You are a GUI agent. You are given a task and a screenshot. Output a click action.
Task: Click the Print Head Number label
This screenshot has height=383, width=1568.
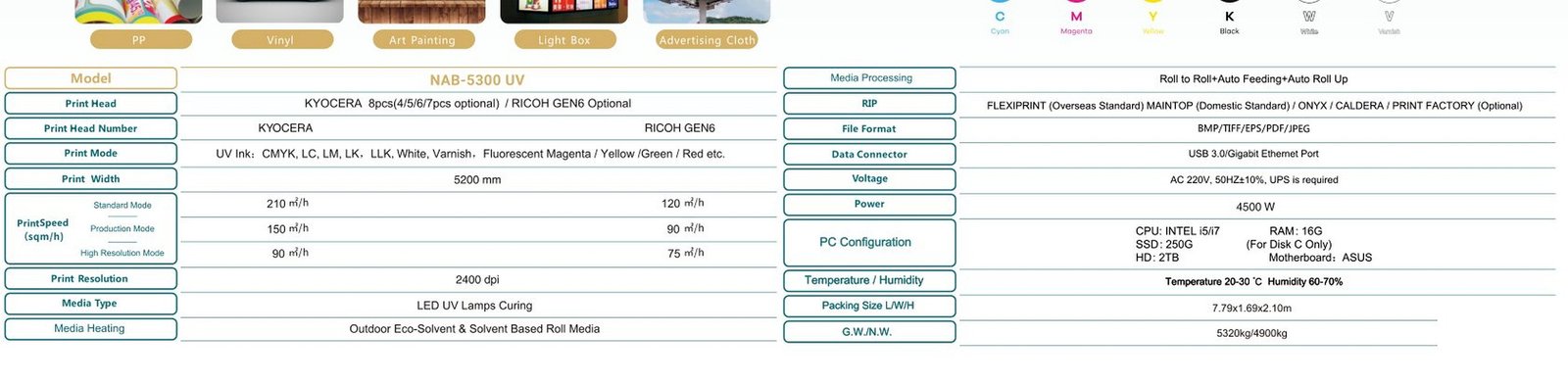click(91, 128)
